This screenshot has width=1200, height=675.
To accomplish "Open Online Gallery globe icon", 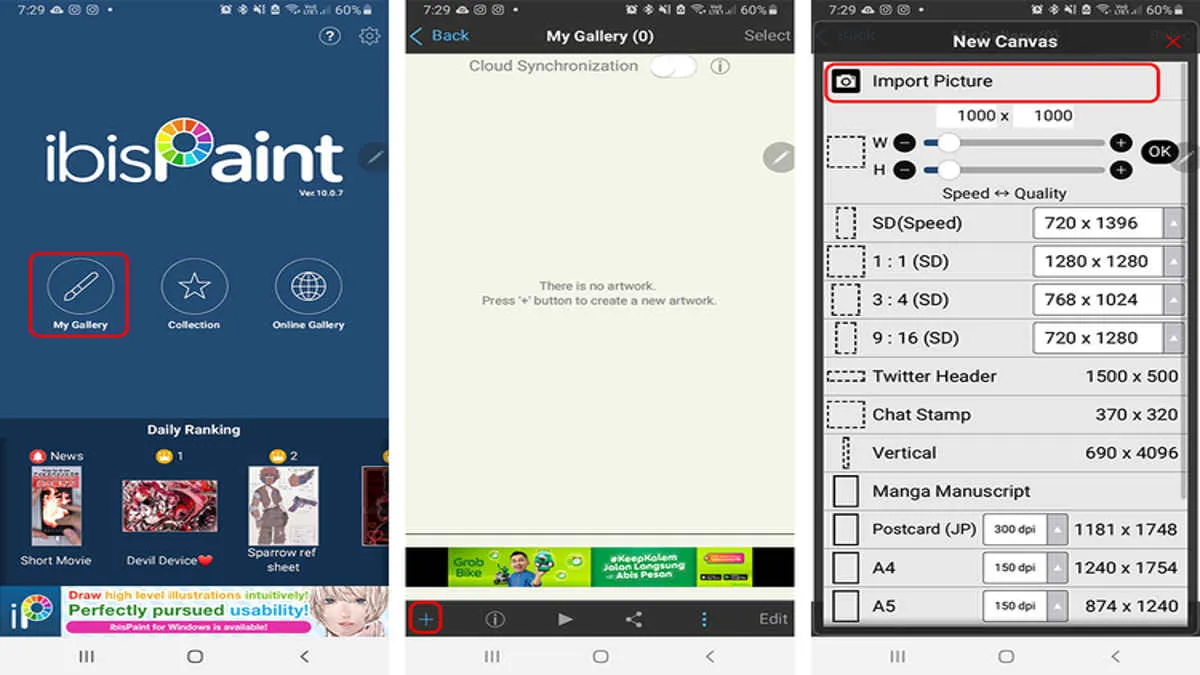I will (x=308, y=294).
